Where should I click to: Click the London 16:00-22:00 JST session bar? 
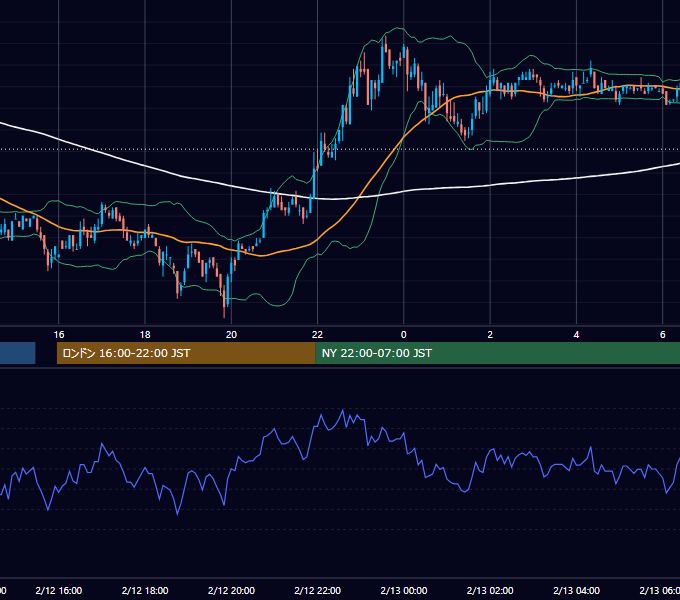(x=186, y=353)
